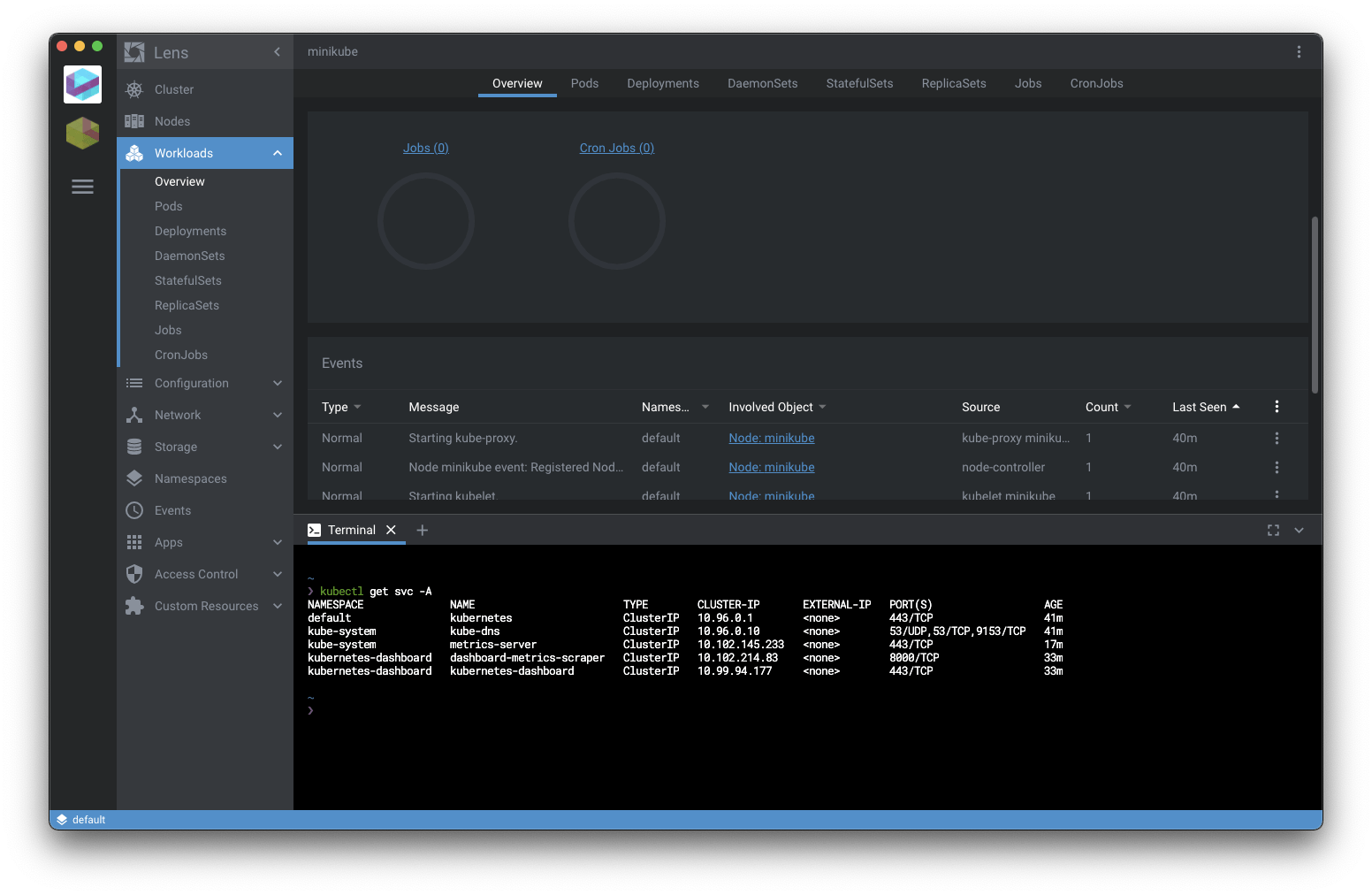Image resolution: width=1372 pixels, height=895 pixels.
Task: Open the Cron Jobs (0) link
Action: click(x=617, y=148)
